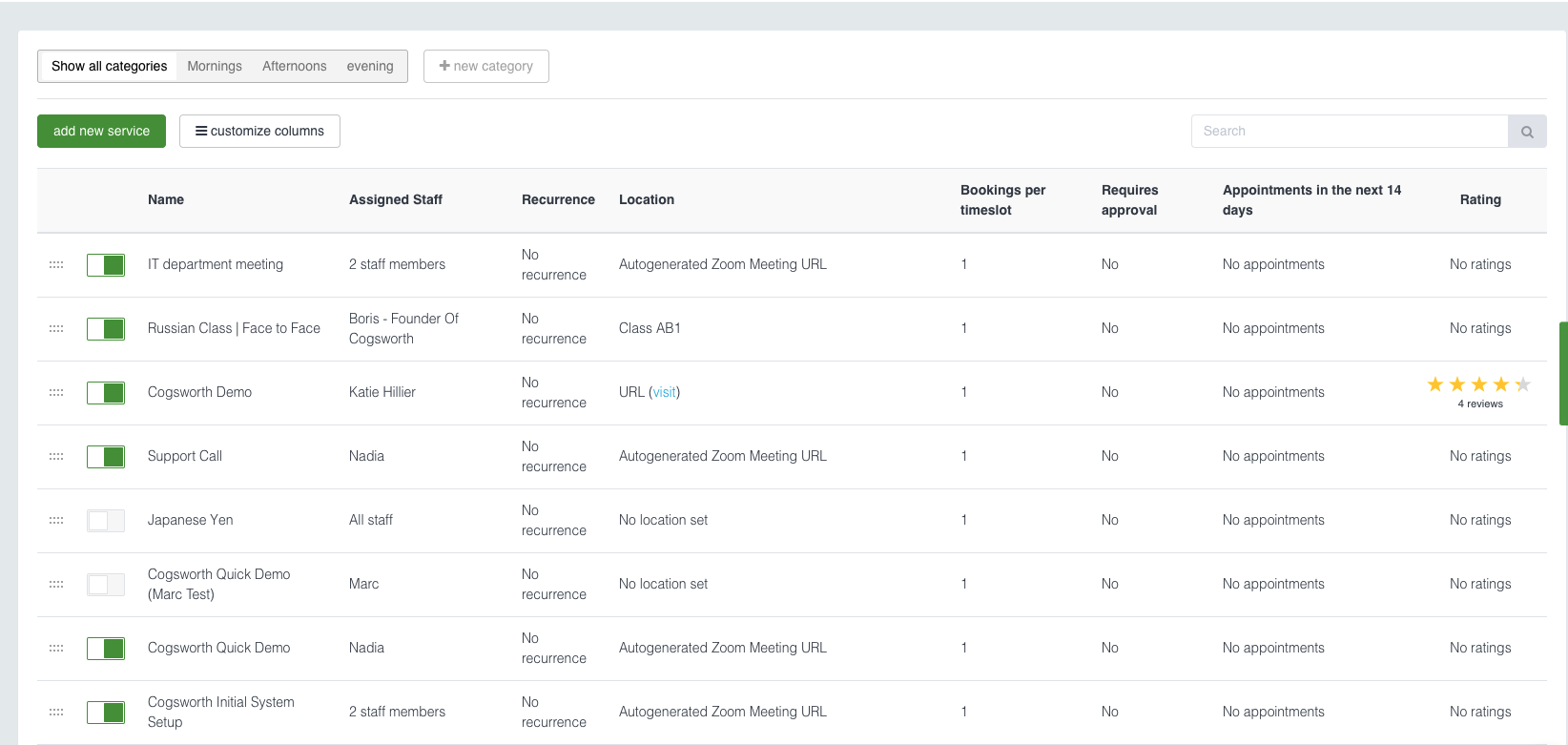Click drag handle icon for Russian Class row
This screenshot has width=1568, height=745.
click(x=56, y=328)
